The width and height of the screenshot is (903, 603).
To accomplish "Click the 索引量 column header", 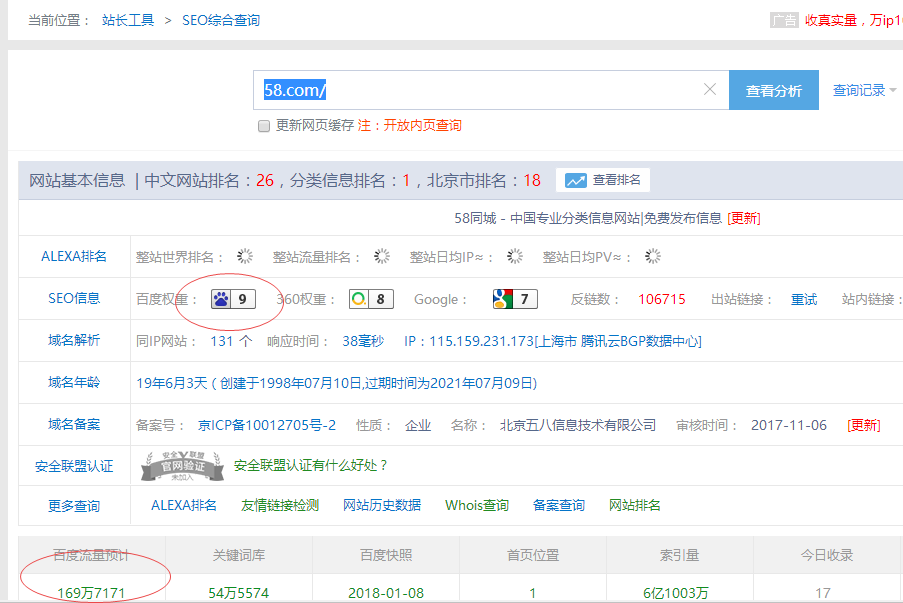I will point(680,555).
